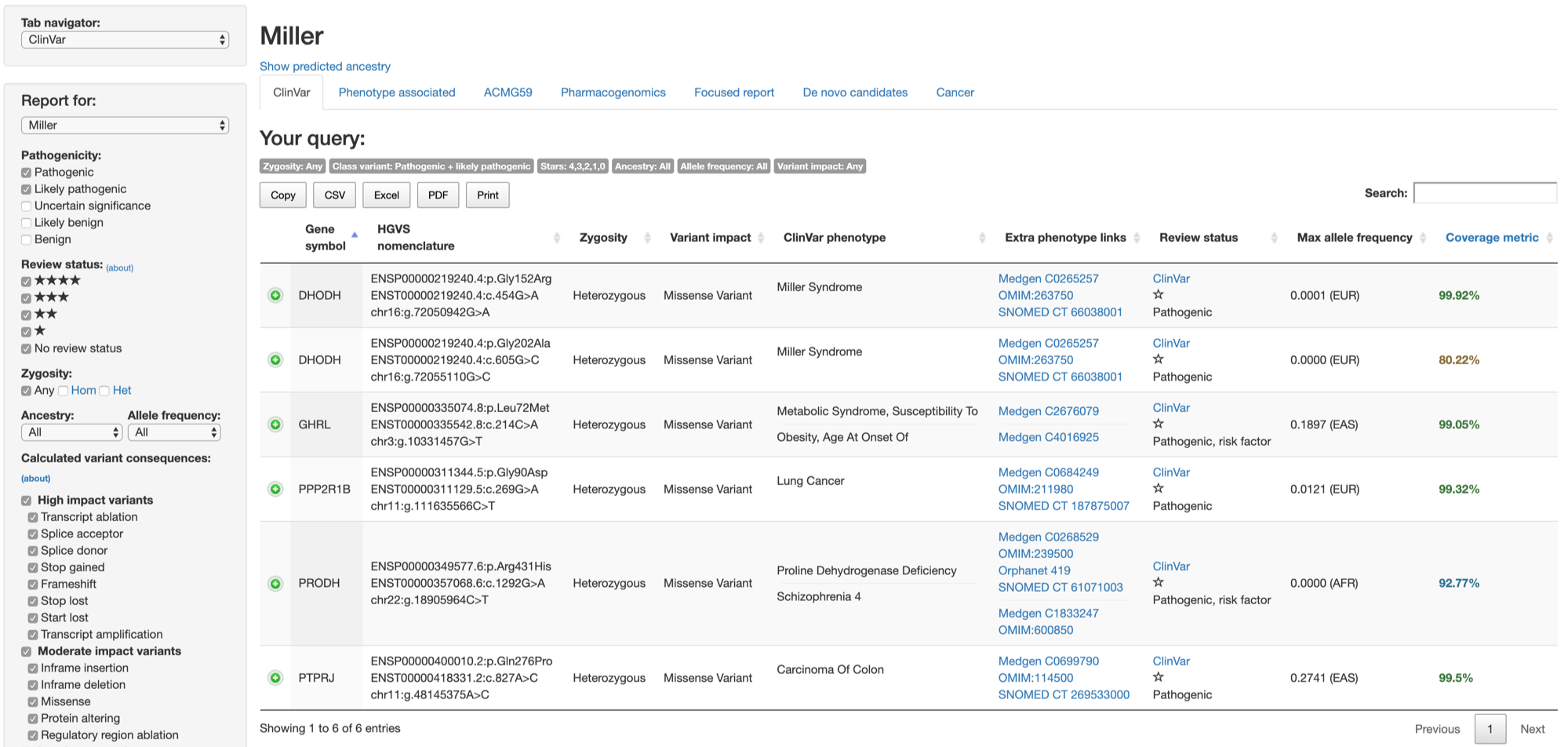Sort table by Extra phenotype links arrows
Screen dimensions: 1568x747
(1137, 238)
